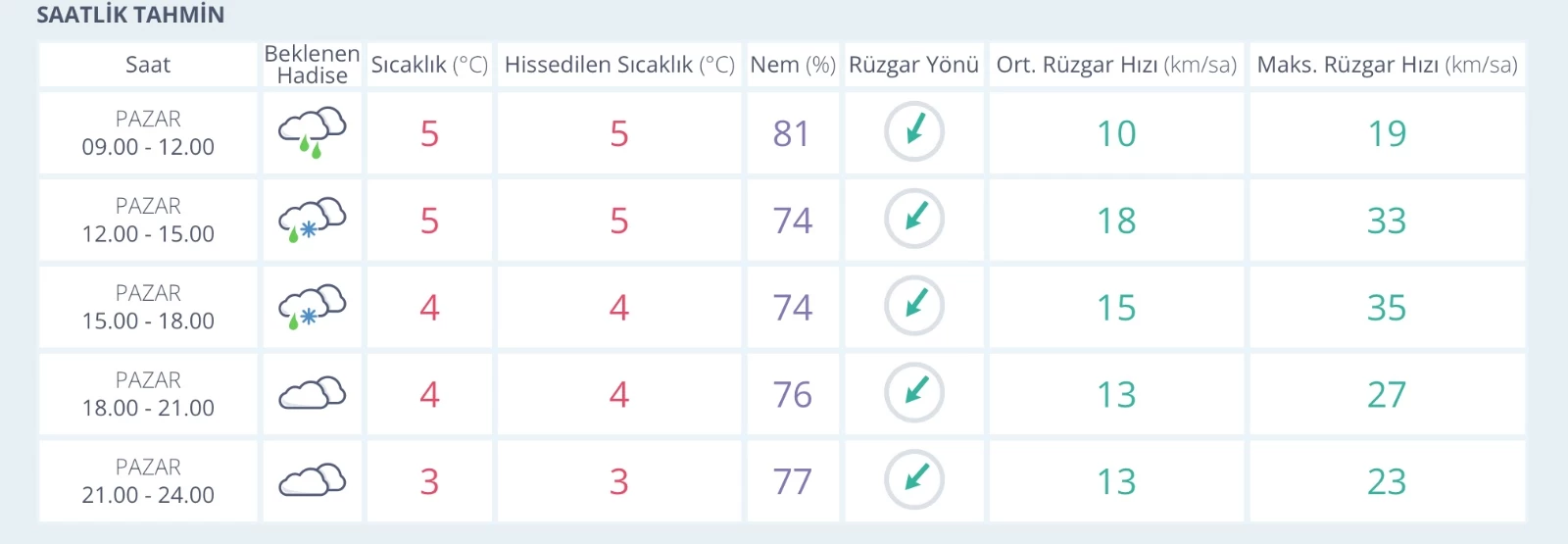Click the sleet icon for 15.00 - 18.00
Image resolution: width=1568 pixels, height=544 pixels.
point(313,307)
